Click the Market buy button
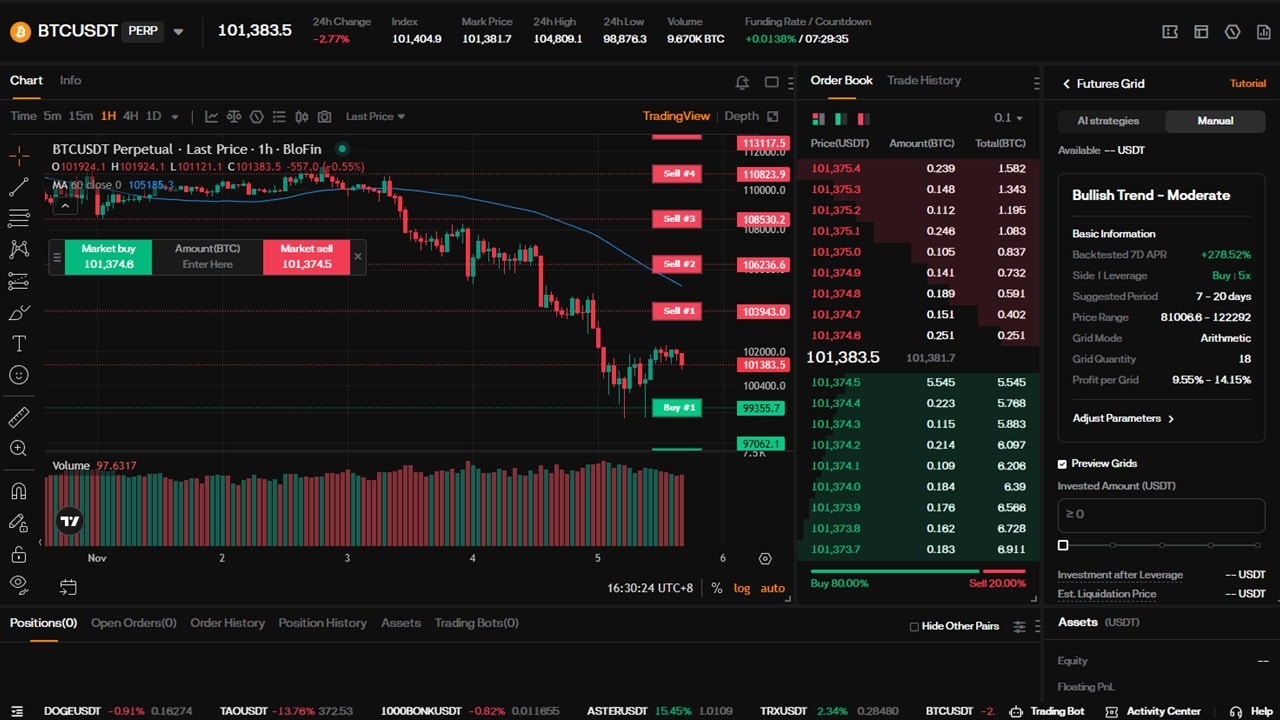1280x720 pixels. (108, 257)
